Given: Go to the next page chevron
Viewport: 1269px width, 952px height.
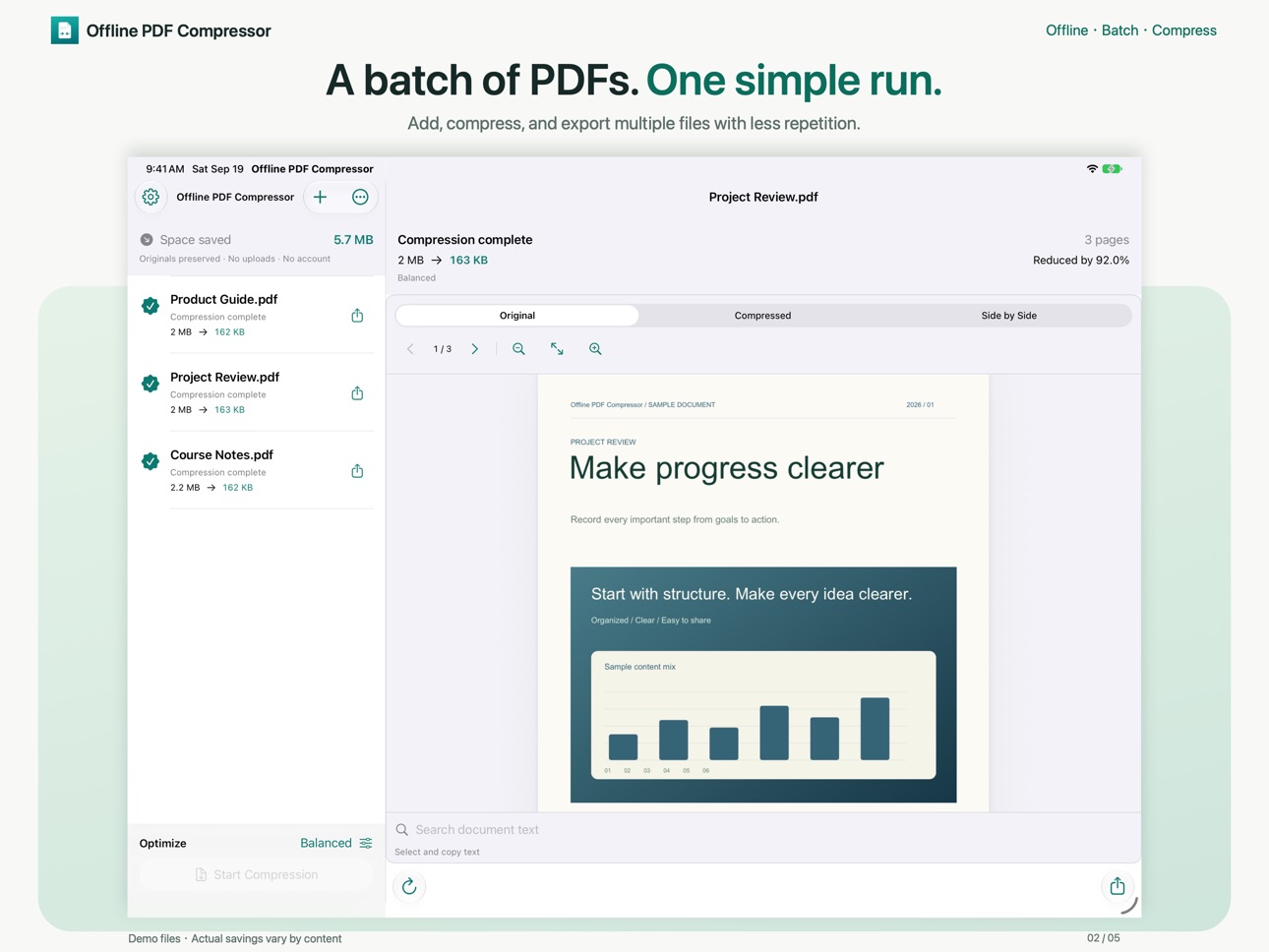Looking at the screenshot, I should [474, 349].
